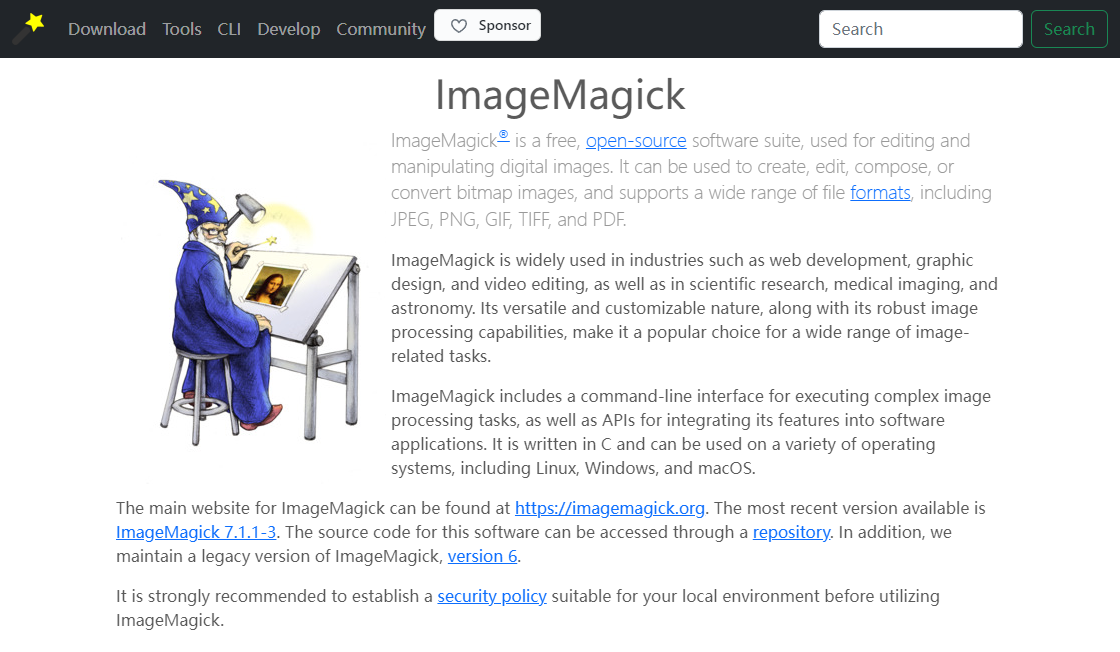Click the ImageMagick page heading
Image resolution: width=1120 pixels, height=652 pixels.
pyautogui.click(x=560, y=96)
